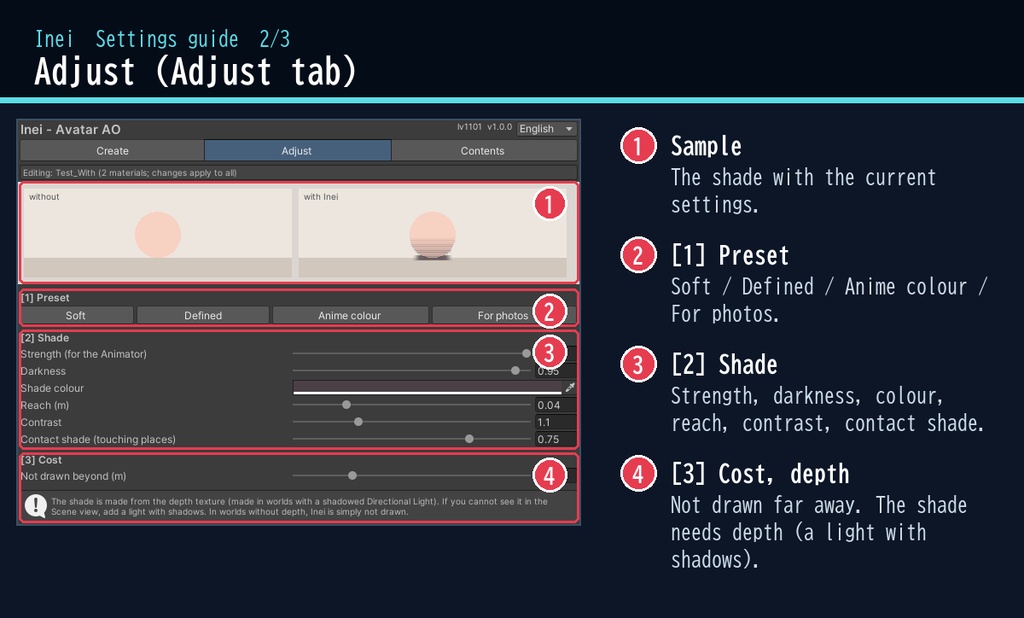The height and width of the screenshot is (618, 1024).
Task: Click the Darkness slider handle
Action: pyautogui.click(x=515, y=370)
